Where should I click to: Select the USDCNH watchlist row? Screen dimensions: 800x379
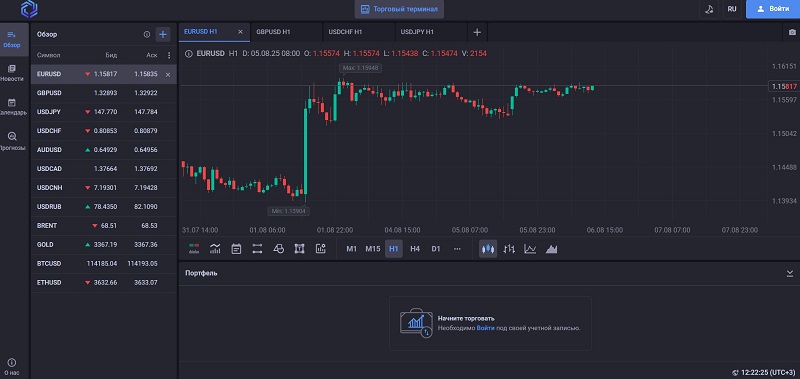point(104,188)
